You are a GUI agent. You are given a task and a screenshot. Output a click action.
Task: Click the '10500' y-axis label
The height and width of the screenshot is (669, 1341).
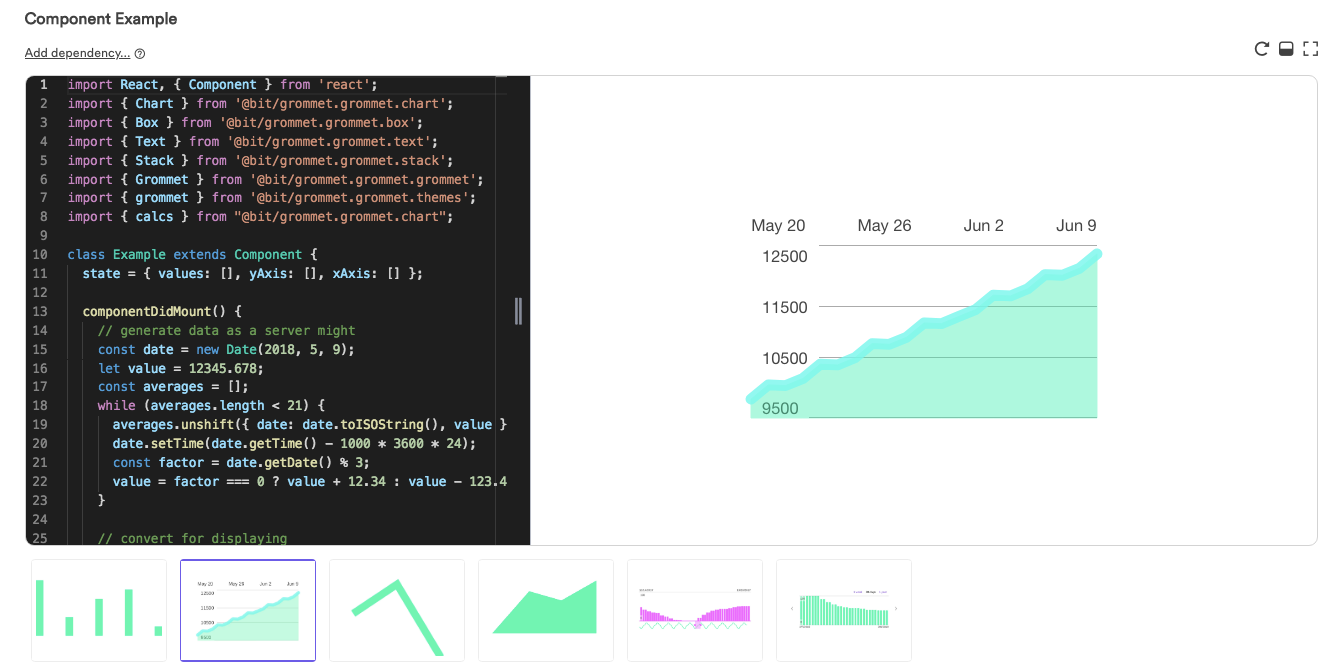784,359
